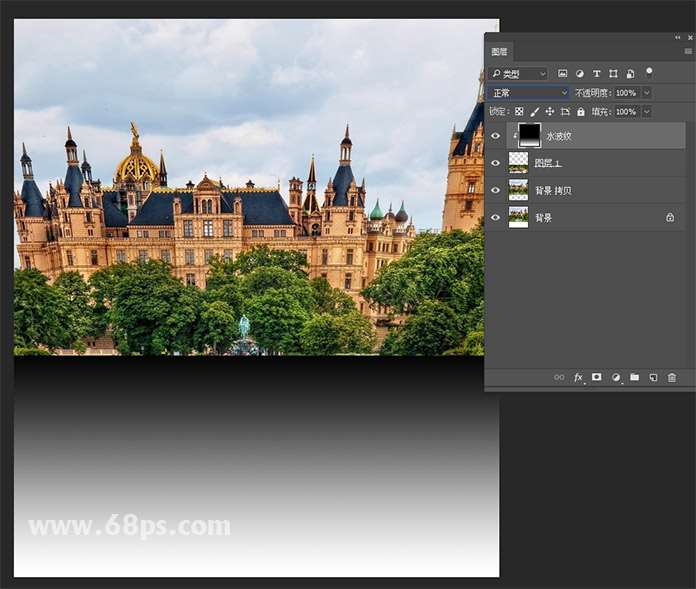Click the delete layer trash icon
Image resolution: width=696 pixels, height=589 pixels.
[672, 377]
